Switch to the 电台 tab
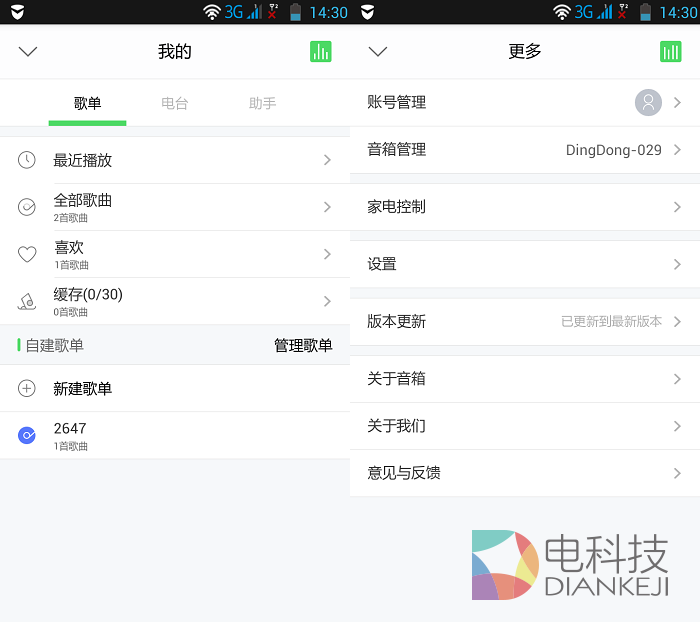Viewport: 700px width, 622px height. [x=175, y=104]
